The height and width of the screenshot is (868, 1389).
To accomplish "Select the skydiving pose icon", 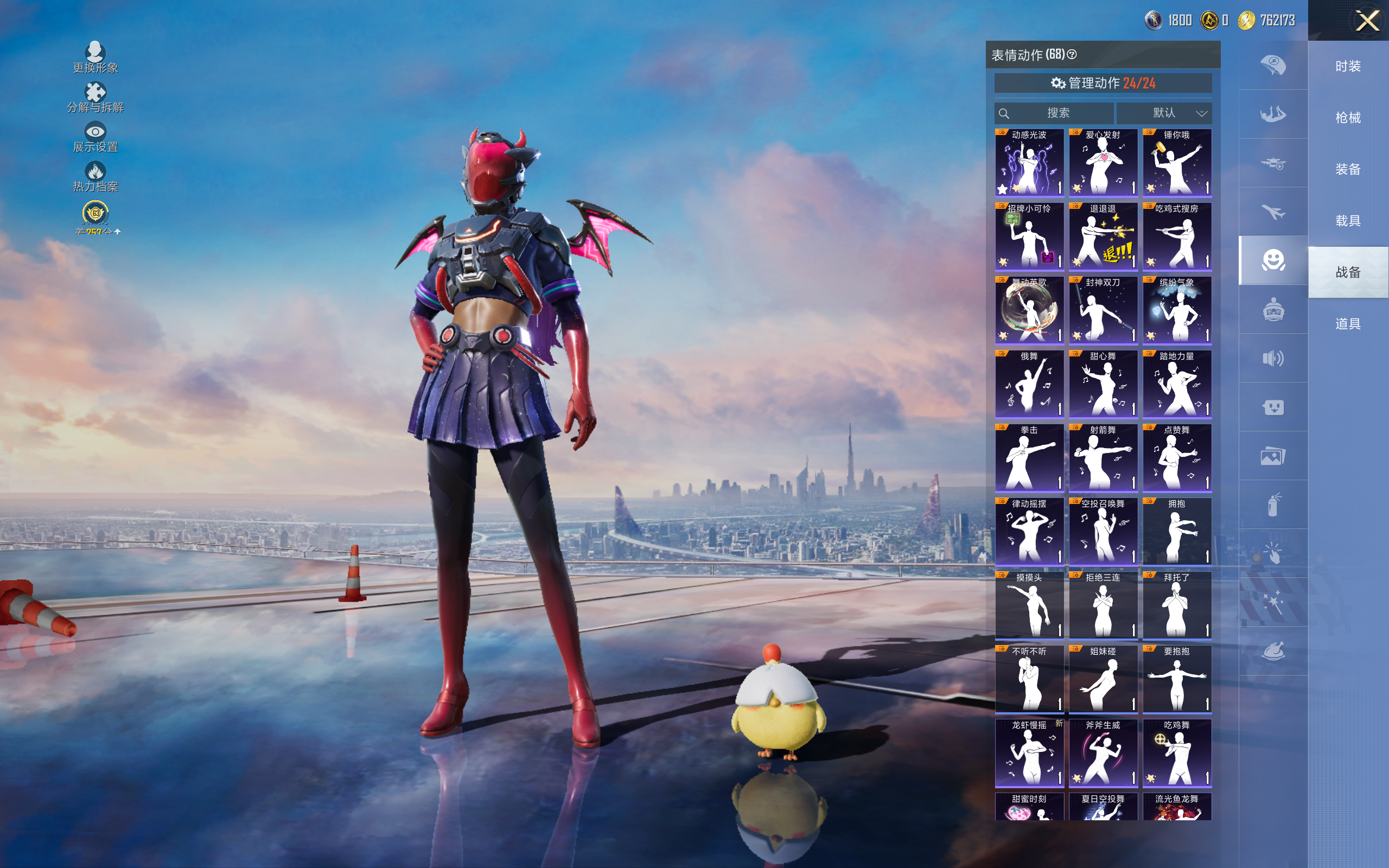I will (1272, 114).
